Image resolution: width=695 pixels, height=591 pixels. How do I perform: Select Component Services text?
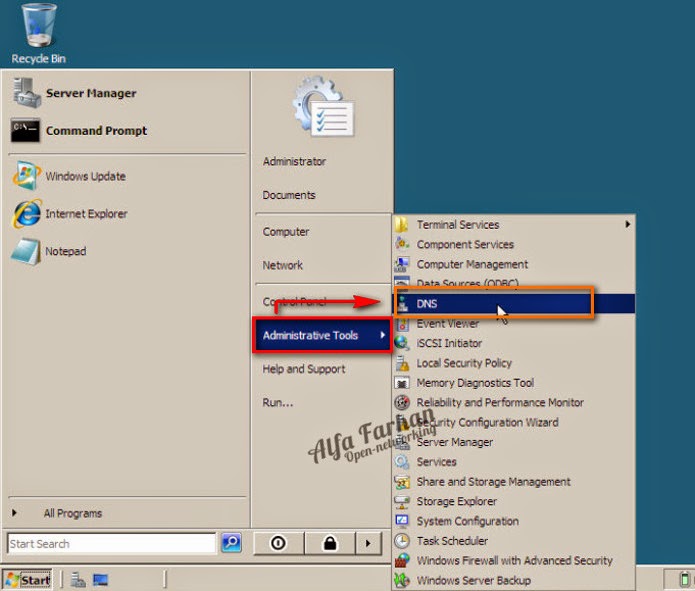(x=465, y=244)
